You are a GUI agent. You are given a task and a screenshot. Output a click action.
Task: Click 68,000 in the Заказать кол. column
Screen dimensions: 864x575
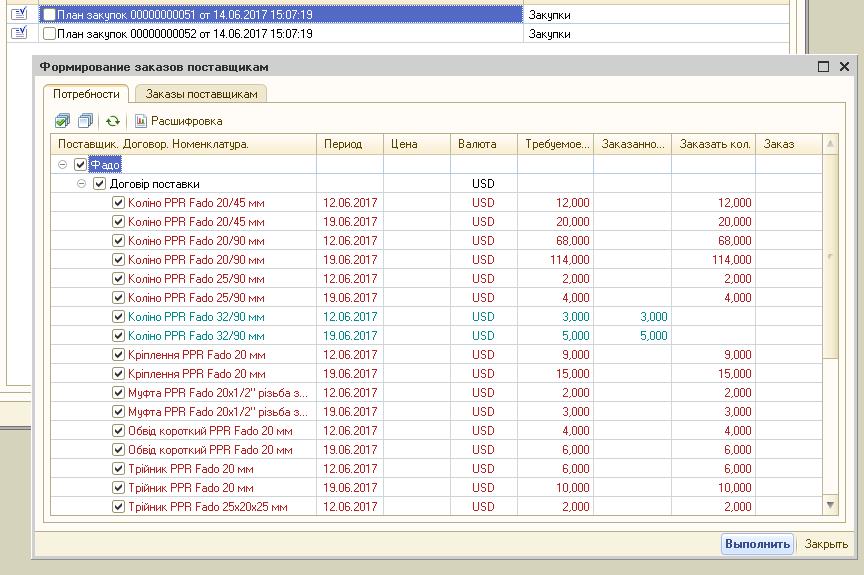(x=734, y=241)
